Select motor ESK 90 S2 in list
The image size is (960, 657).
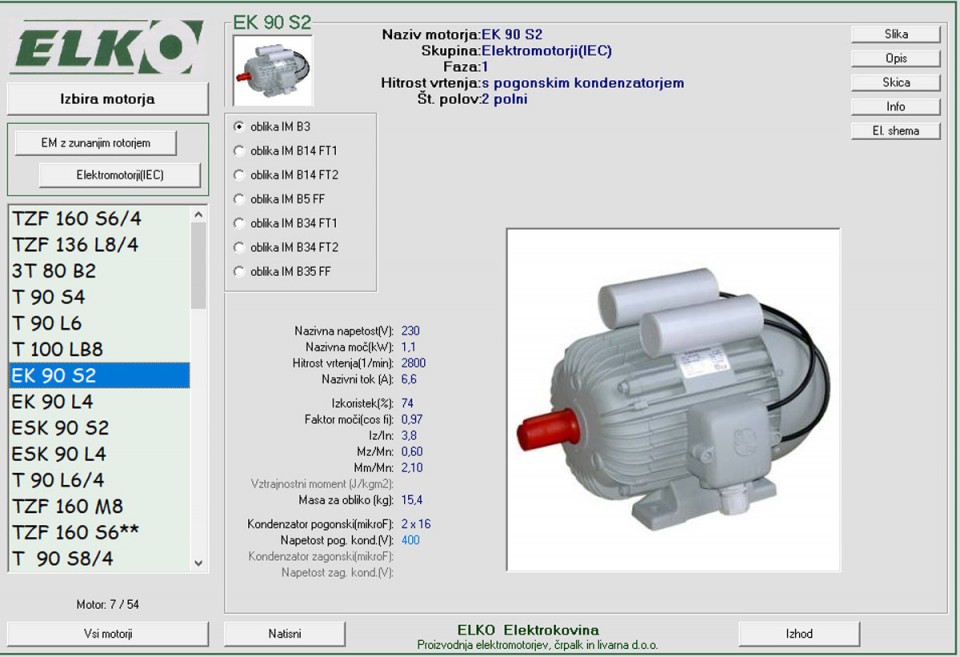pyautogui.click(x=99, y=428)
